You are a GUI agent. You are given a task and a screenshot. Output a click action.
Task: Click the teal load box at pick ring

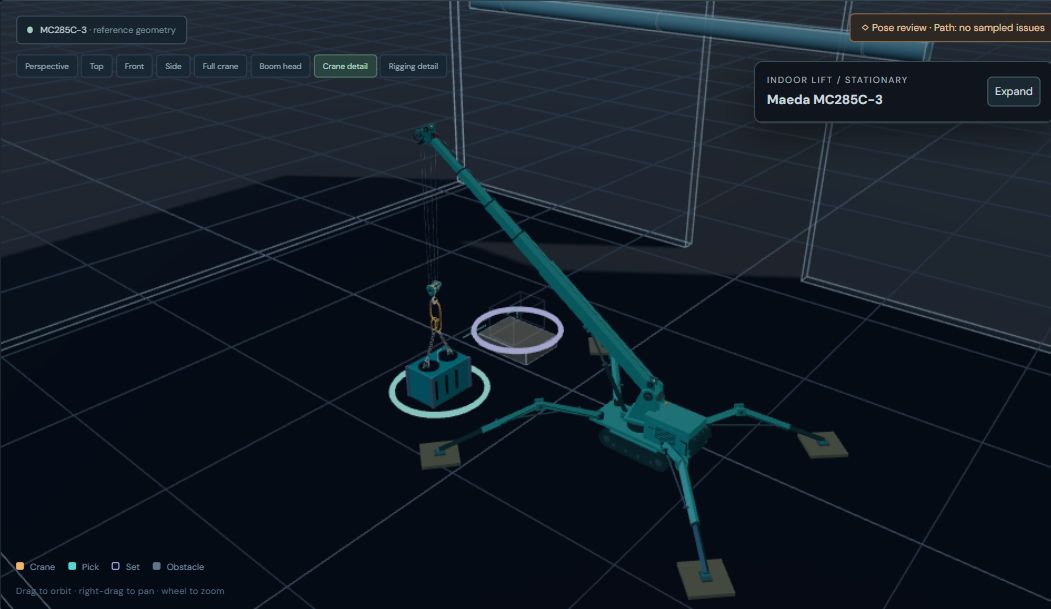click(x=439, y=381)
